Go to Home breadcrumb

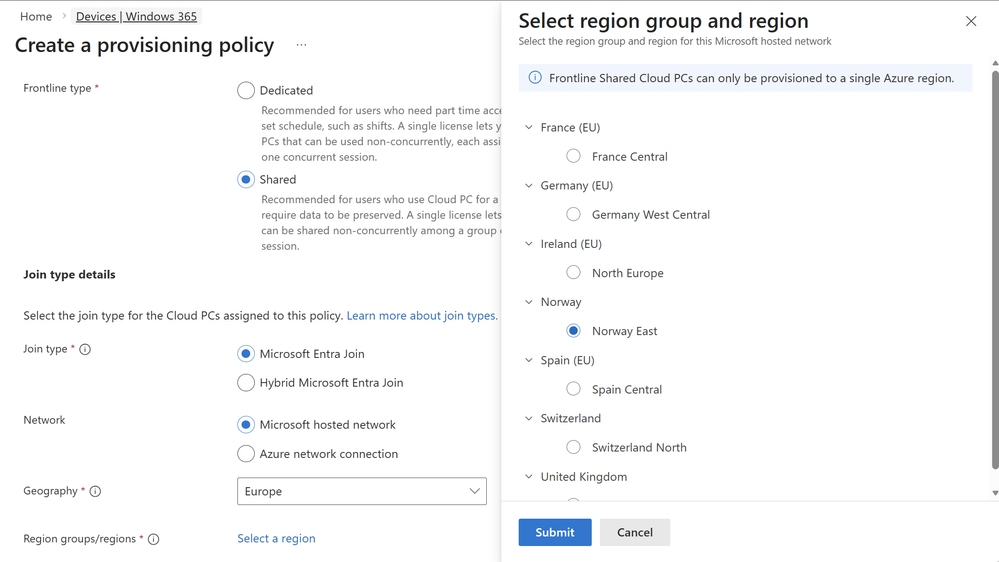click(x=36, y=16)
